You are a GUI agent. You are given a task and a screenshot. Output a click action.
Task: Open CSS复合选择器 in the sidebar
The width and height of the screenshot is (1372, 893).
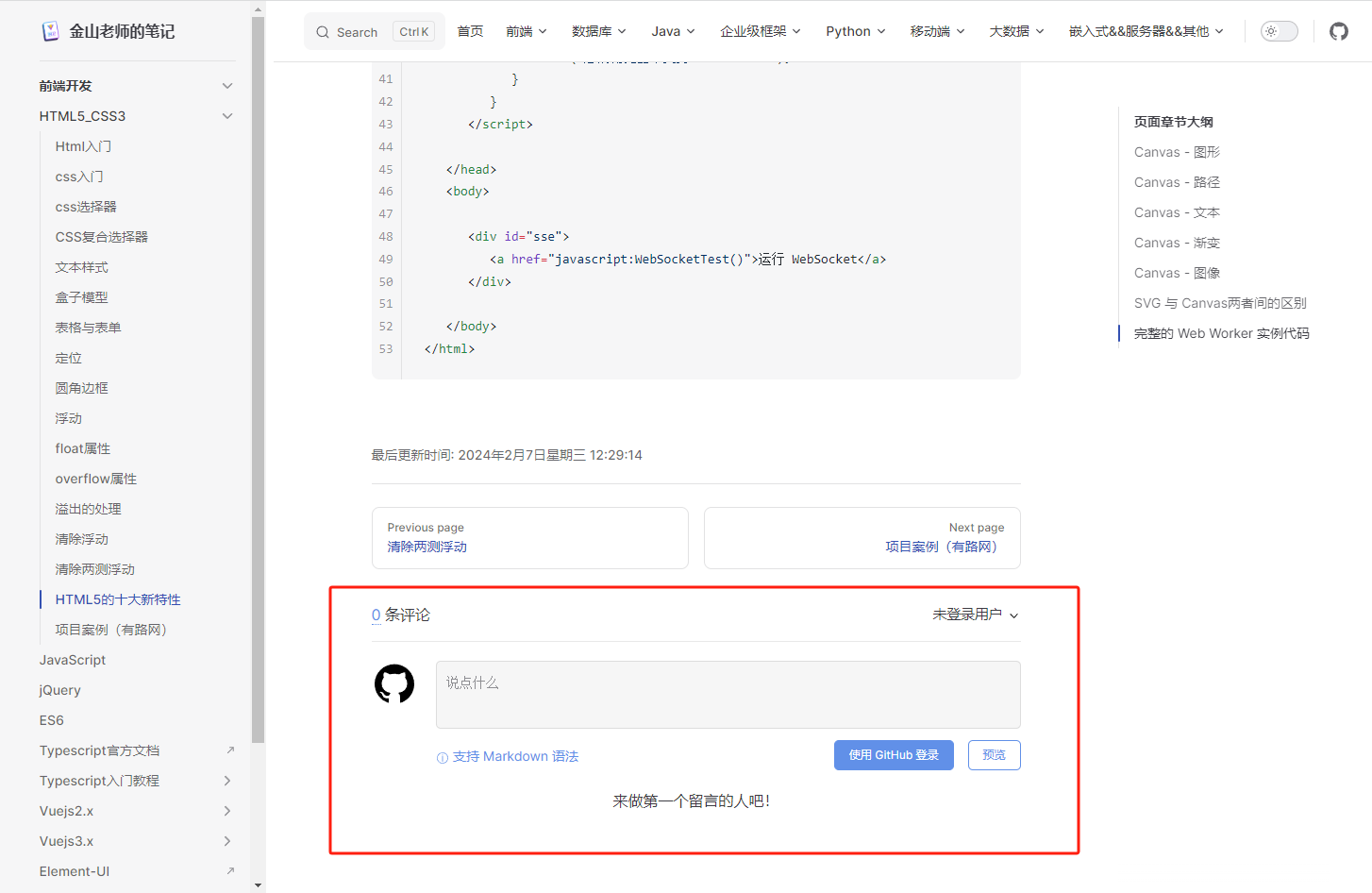click(x=102, y=237)
